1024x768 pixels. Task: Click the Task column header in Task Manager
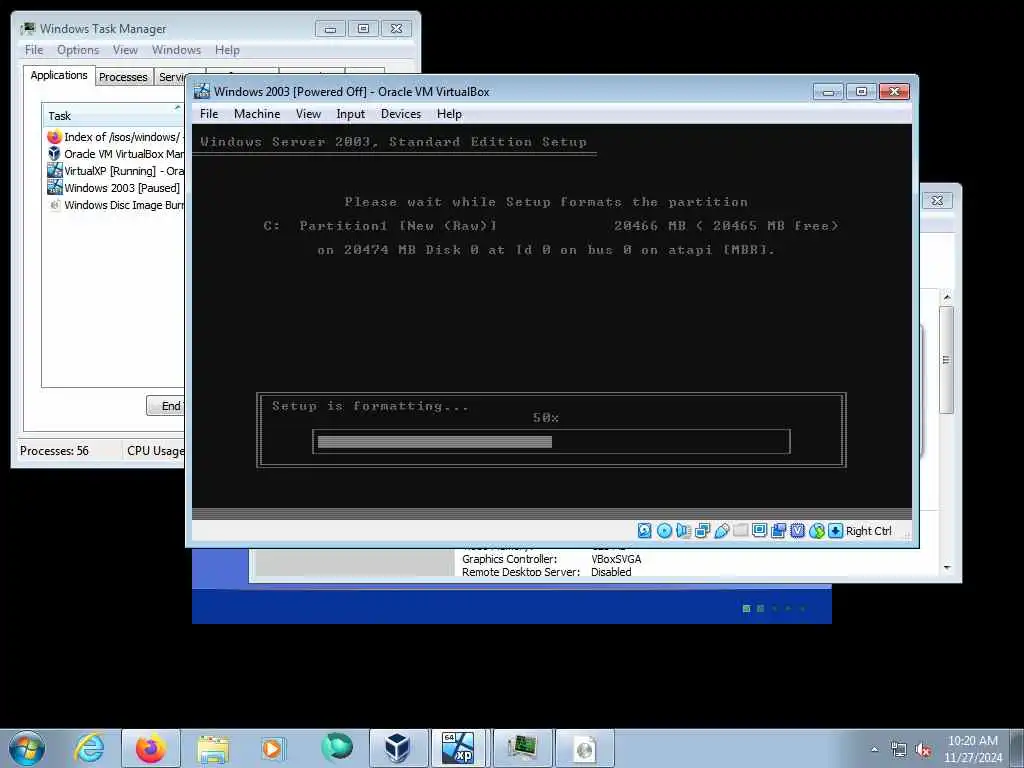pyautogui.click(x=112, y=116)
